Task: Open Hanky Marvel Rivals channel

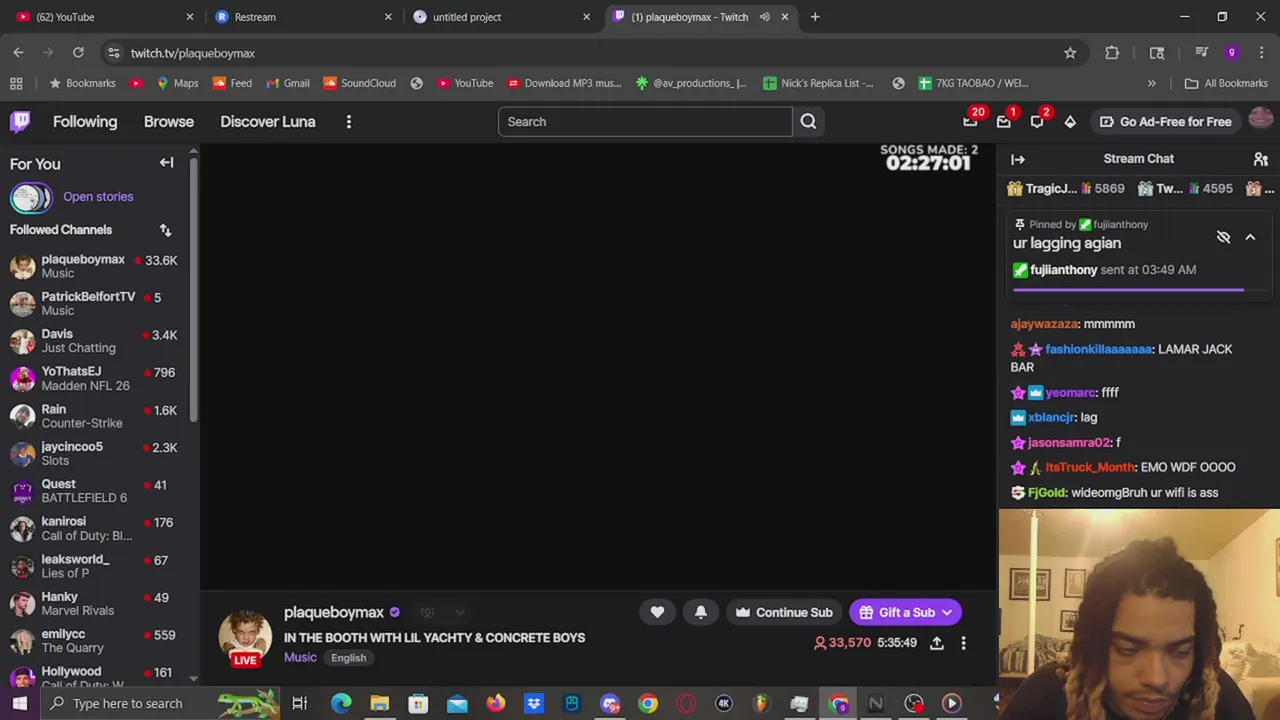Action: click(94, 604)
